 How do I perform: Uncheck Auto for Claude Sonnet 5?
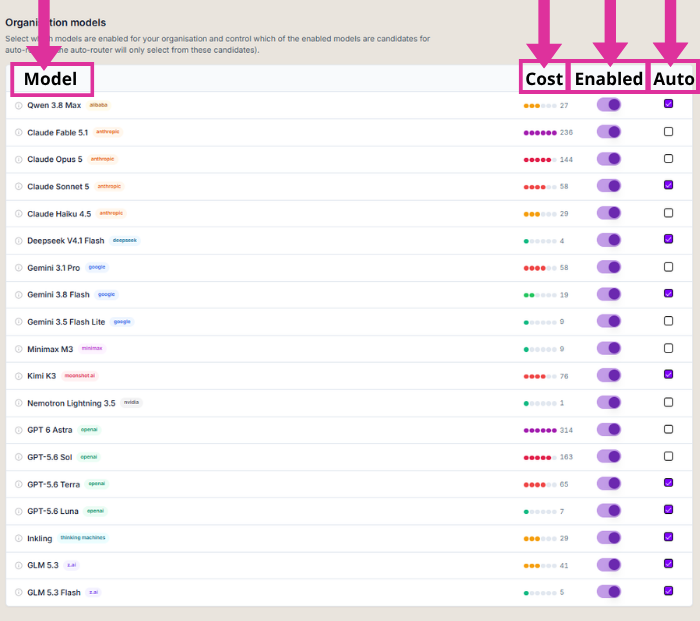pyautogui.click(x=668, y=185)
